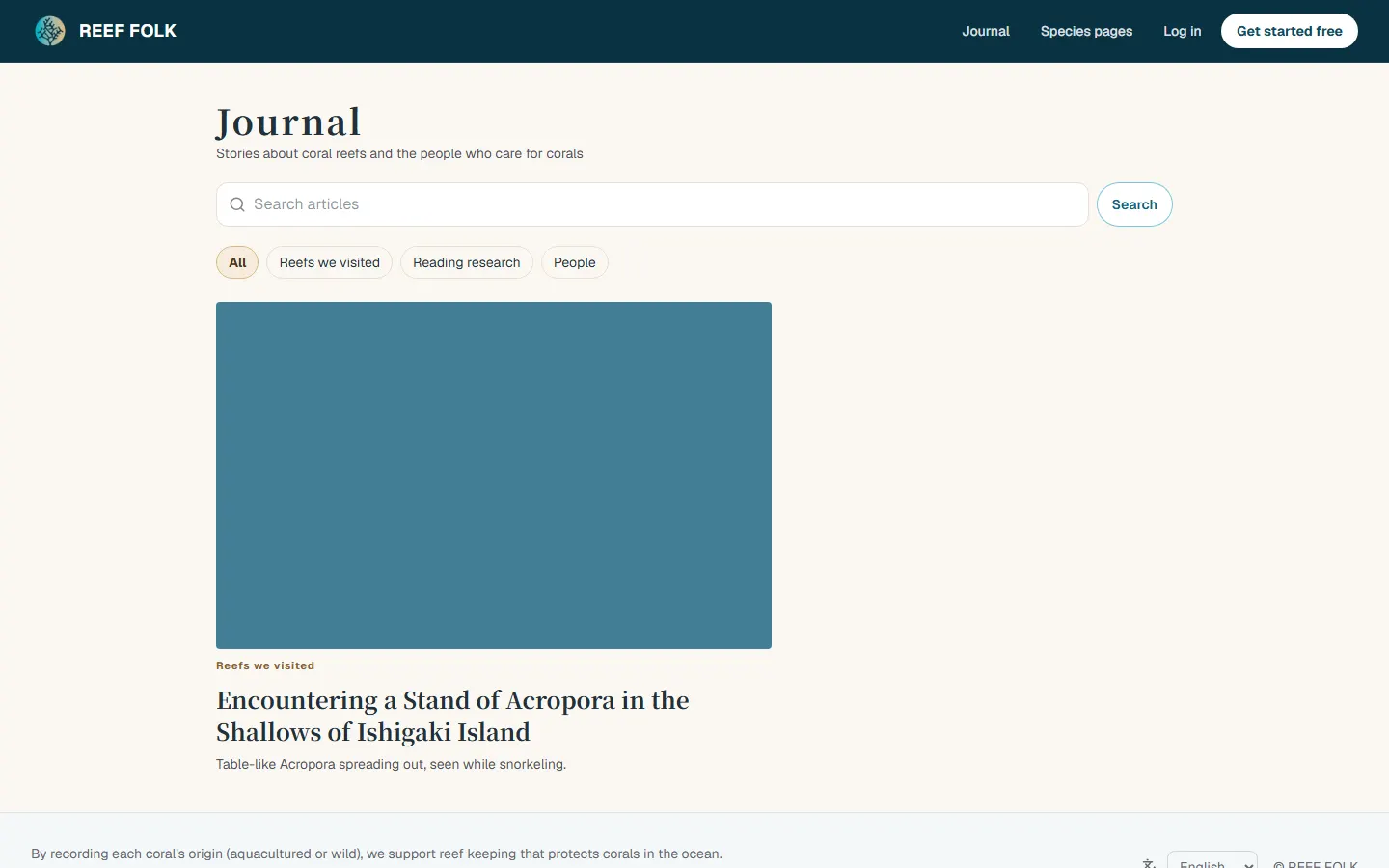The height and width of the screenshot is (868, 1389).
Task: Open the English language dropdown in footer
Action: point(1212,861)
